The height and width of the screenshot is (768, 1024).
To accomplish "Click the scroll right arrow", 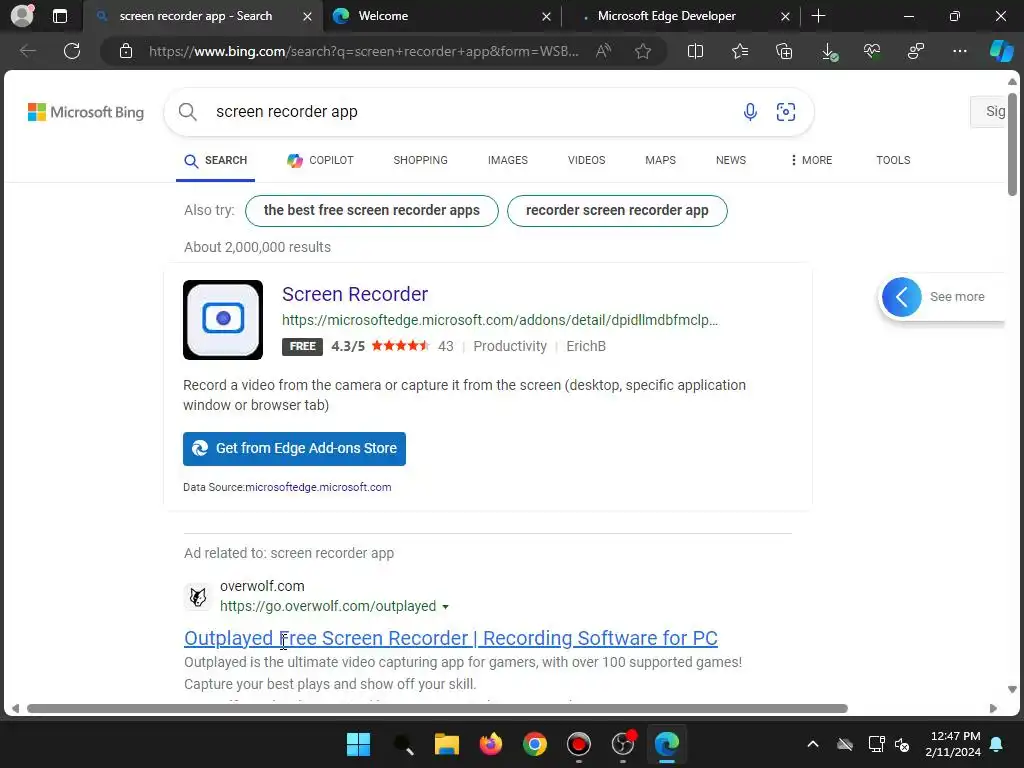I will (993, 709).
